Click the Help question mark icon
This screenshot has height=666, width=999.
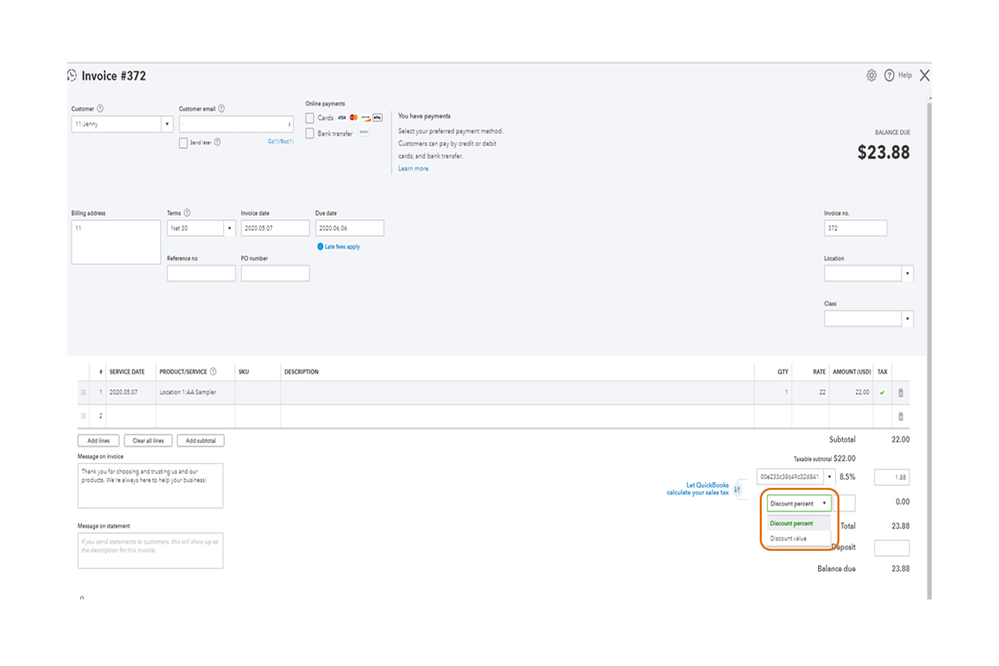pyautogui.click(x=889, y=76)
